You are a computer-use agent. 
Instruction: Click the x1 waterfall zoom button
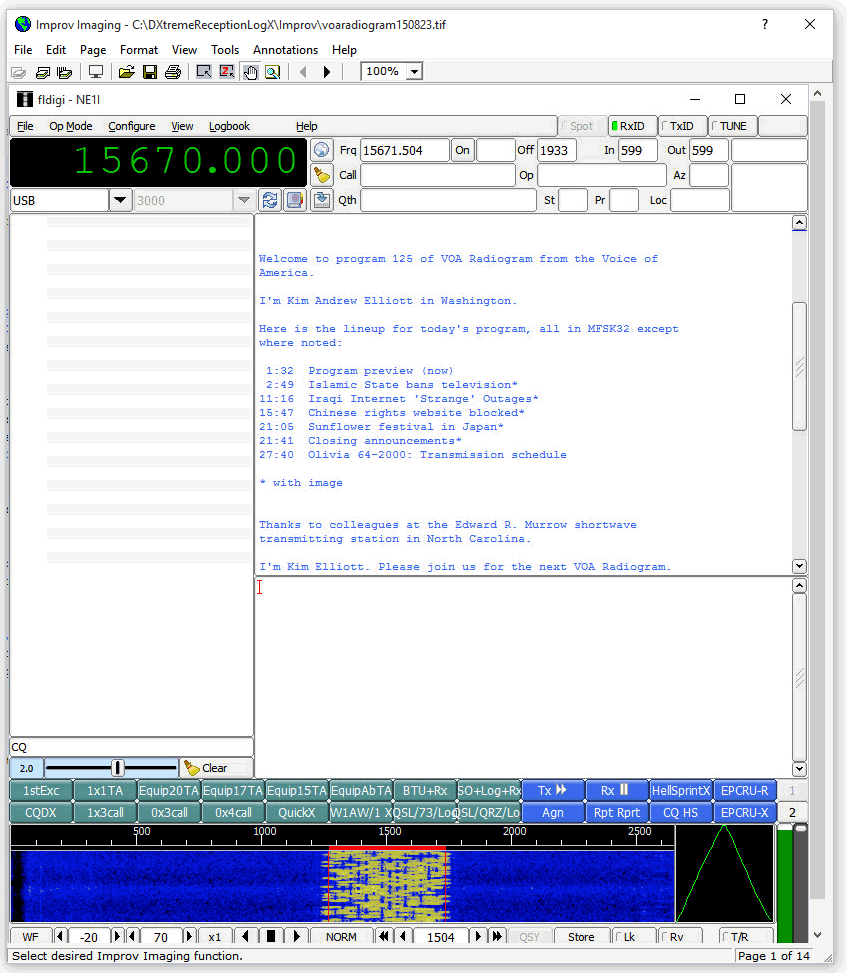coord(214,936)
